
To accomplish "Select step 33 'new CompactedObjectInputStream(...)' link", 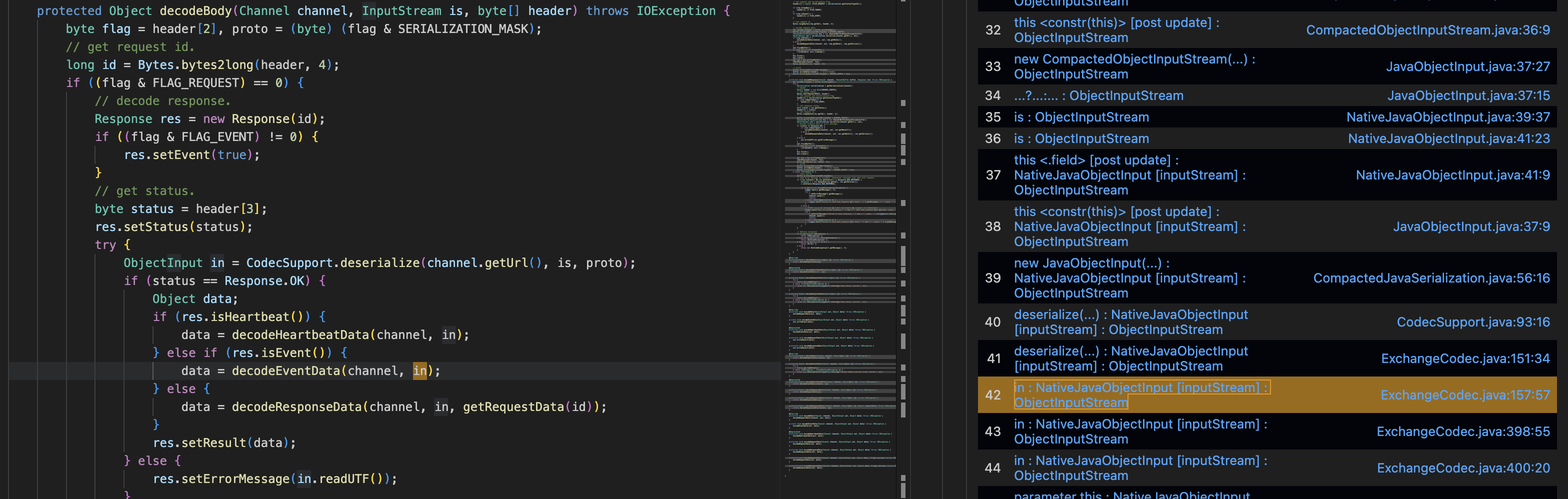I will [x=1134, y=66].
